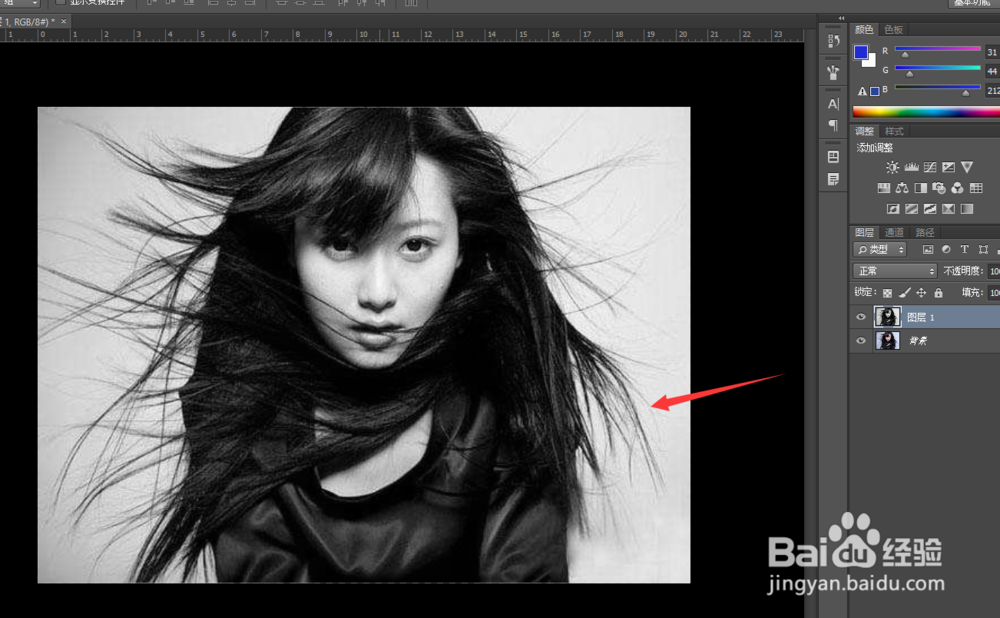Switch to the 调整 tab
Image resolution: width=1000 pixels, height=618 pixels.
tap(864, 131)
